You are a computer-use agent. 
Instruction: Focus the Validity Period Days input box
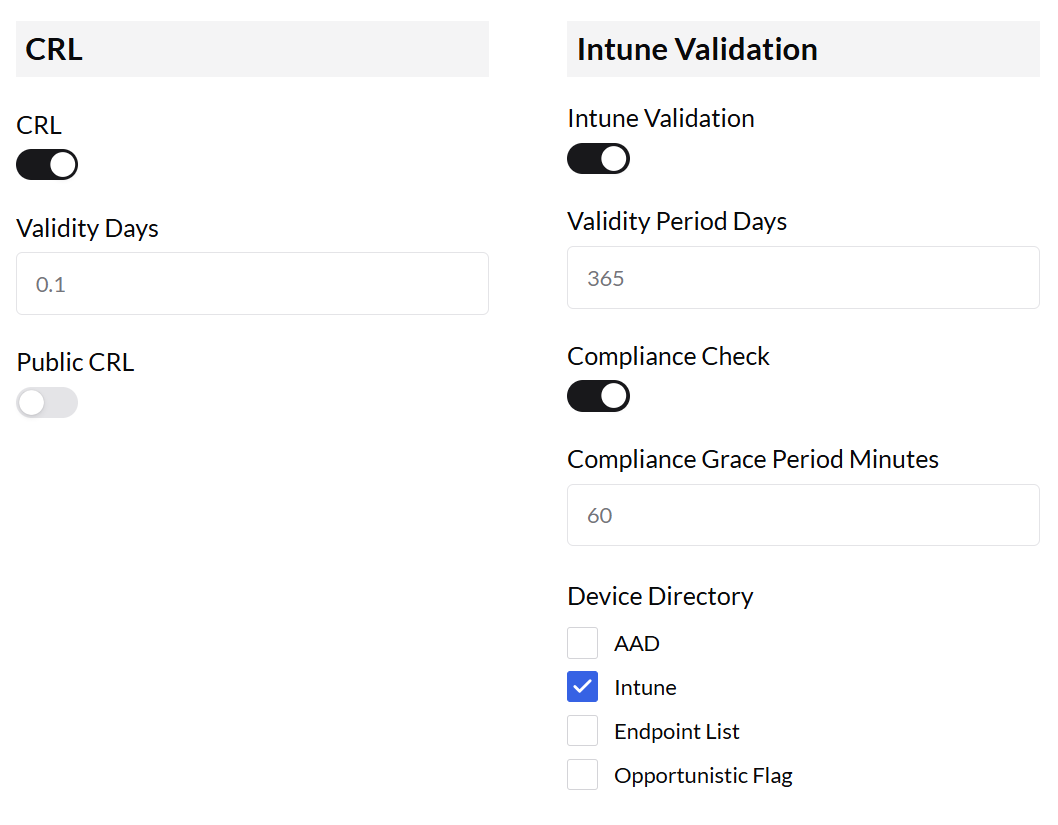(x=803, y=278)
